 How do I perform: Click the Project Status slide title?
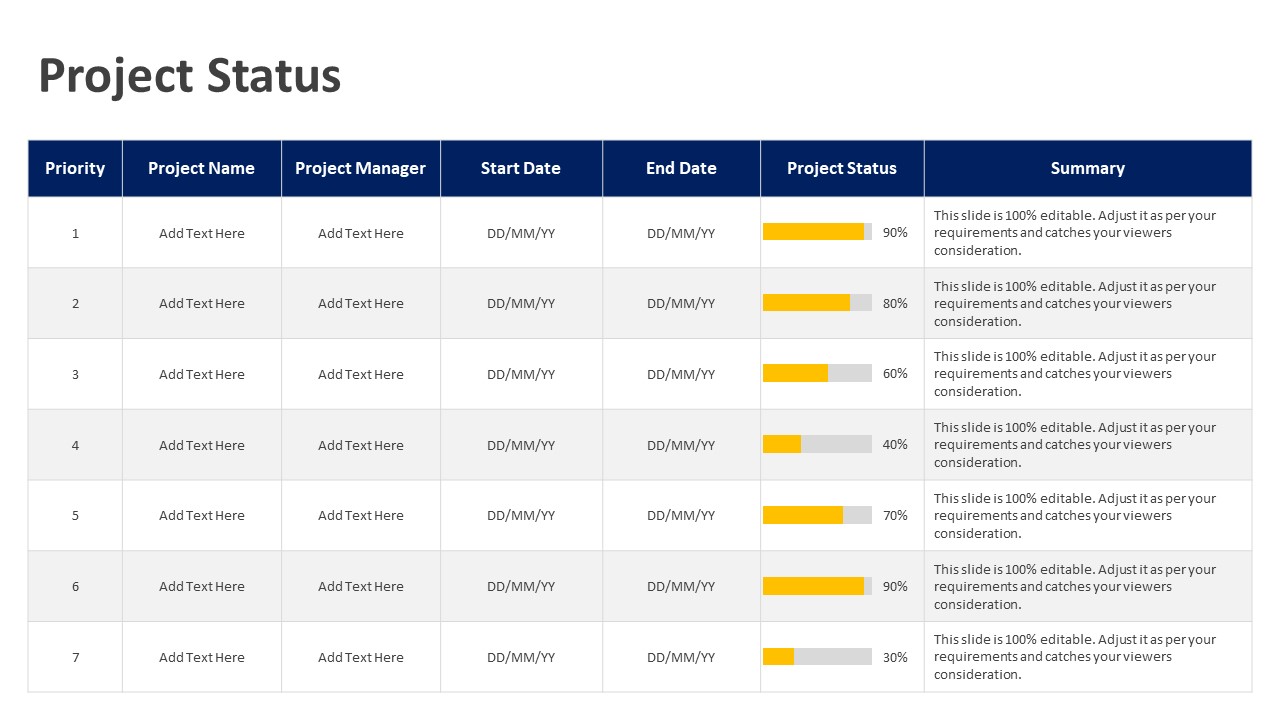coord(190,76)
